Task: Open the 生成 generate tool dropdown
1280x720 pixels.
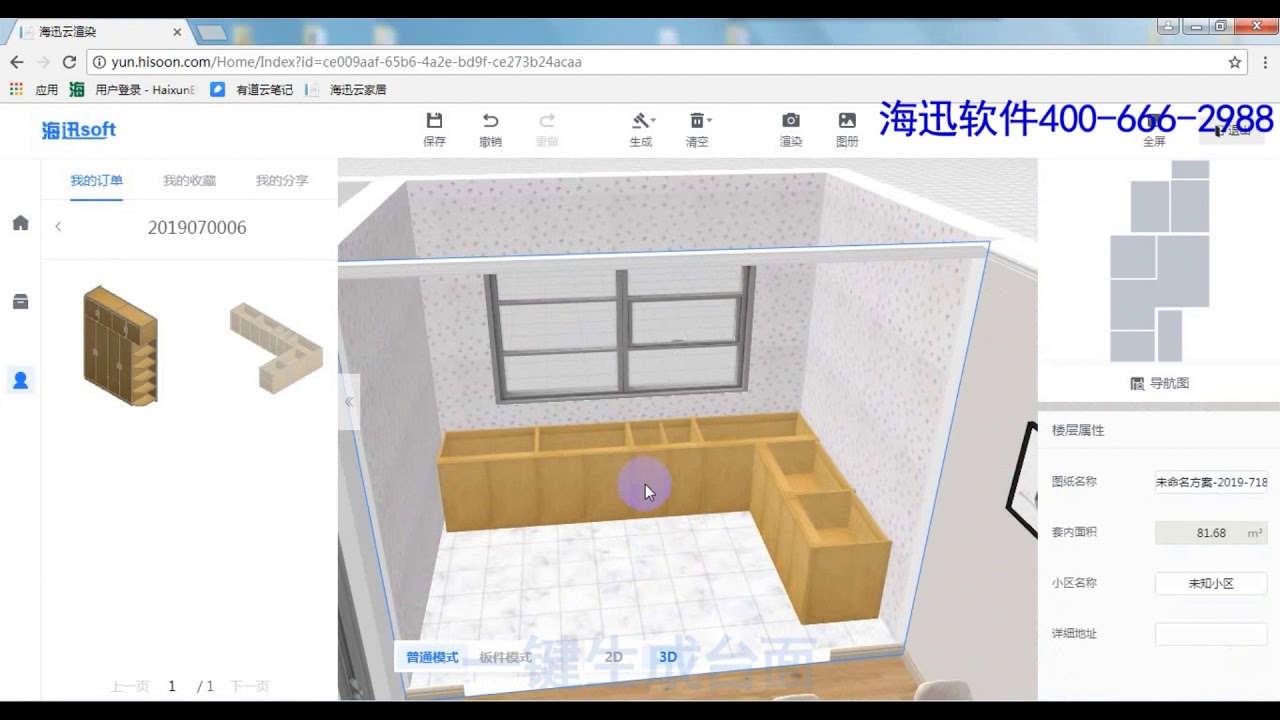Action: pyautogui.click(x=642, y=129)
